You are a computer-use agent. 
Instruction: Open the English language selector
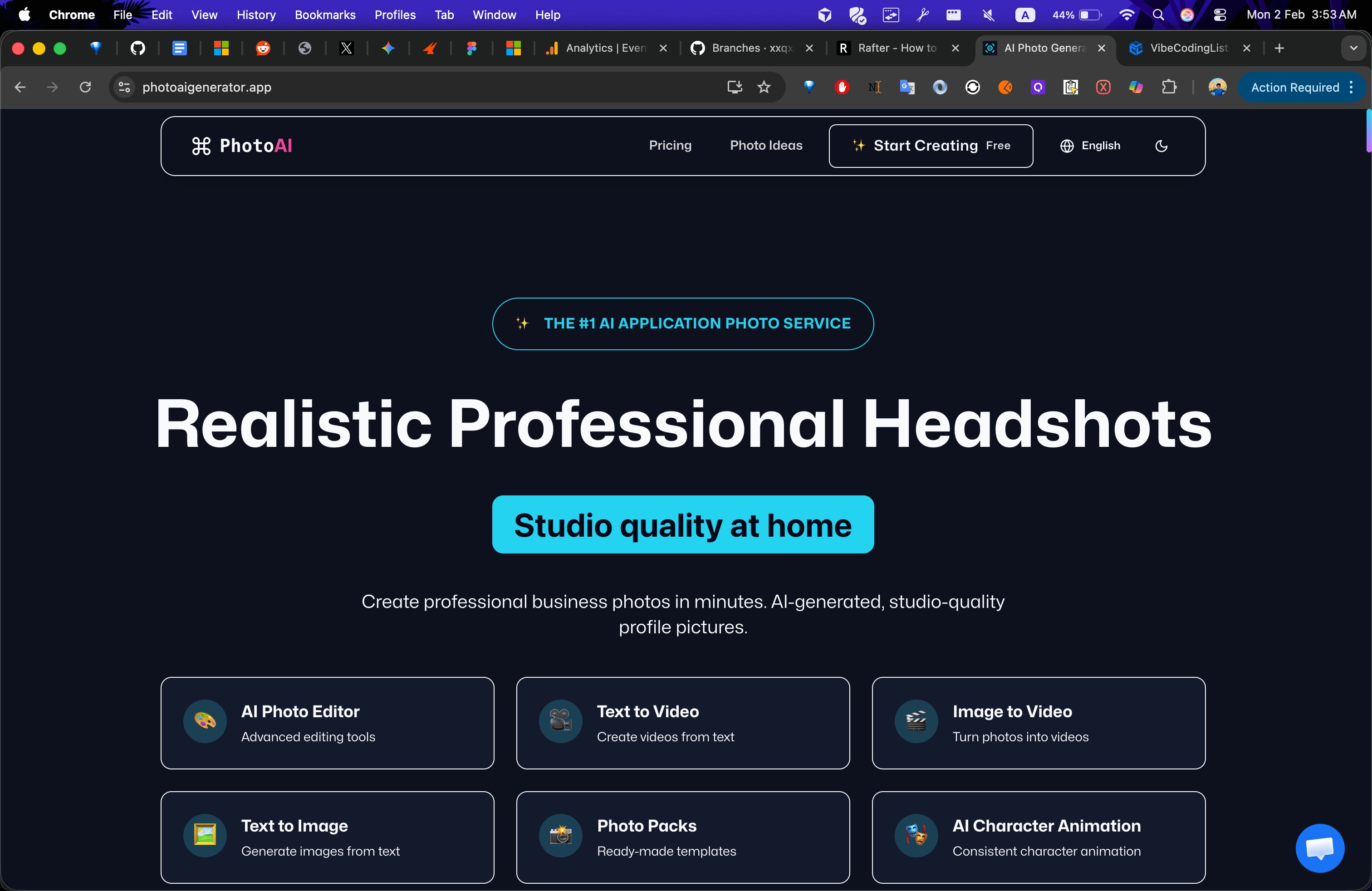click(1090, 146)
